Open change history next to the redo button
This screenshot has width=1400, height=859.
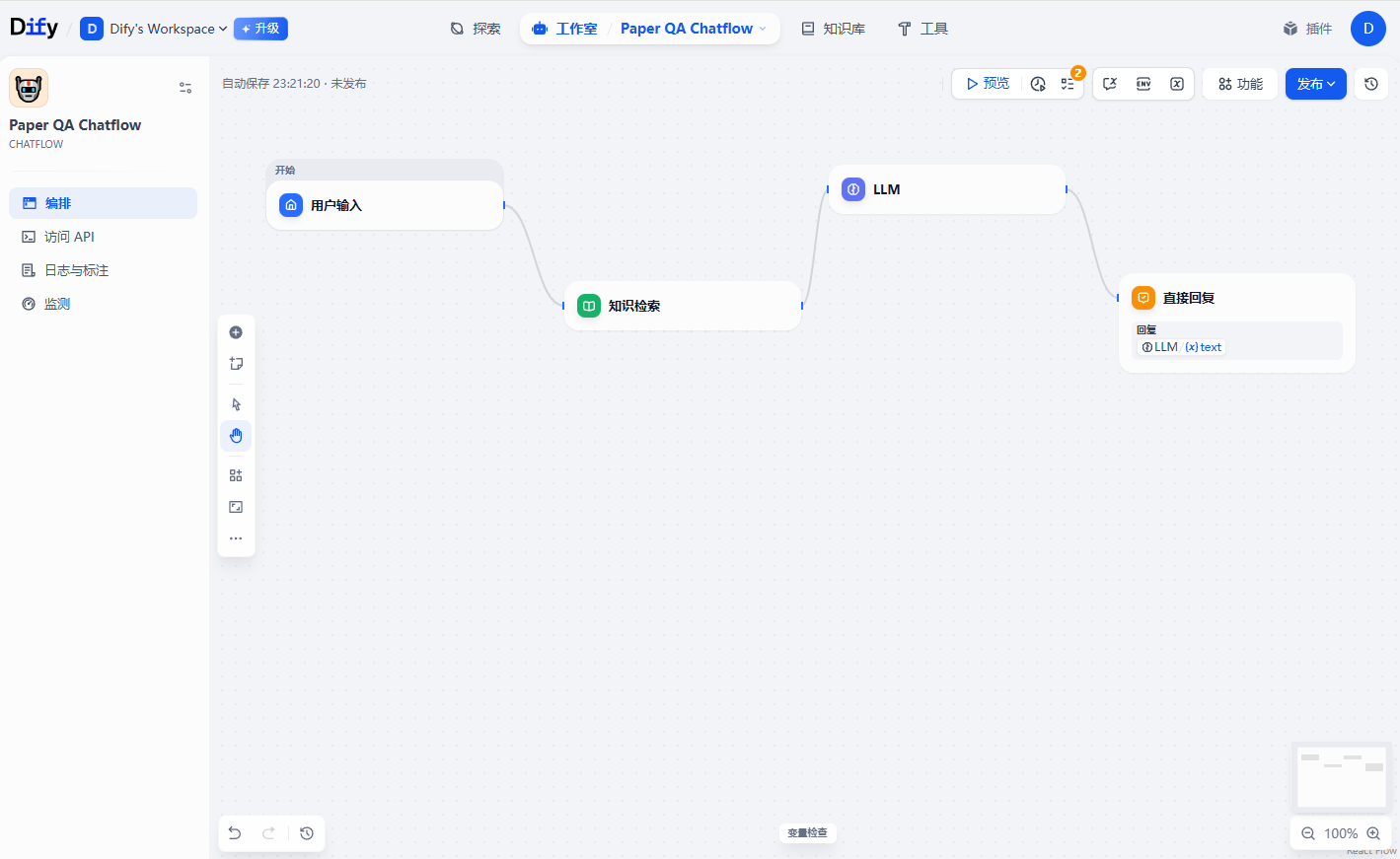307,833
